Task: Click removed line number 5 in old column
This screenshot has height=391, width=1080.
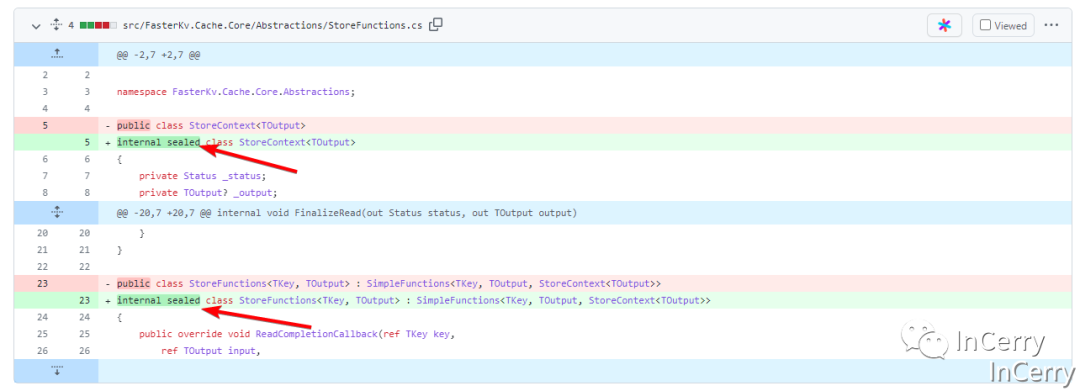Action: [x=45, y=126]
